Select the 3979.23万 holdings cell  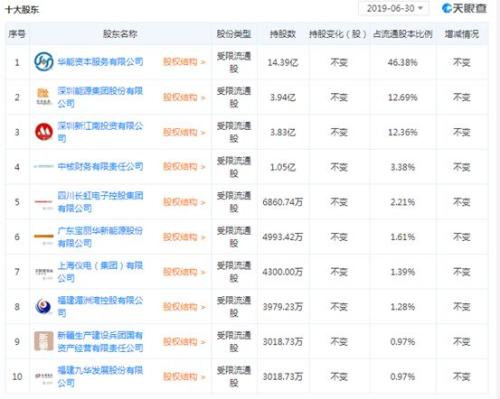coord(283,307)
